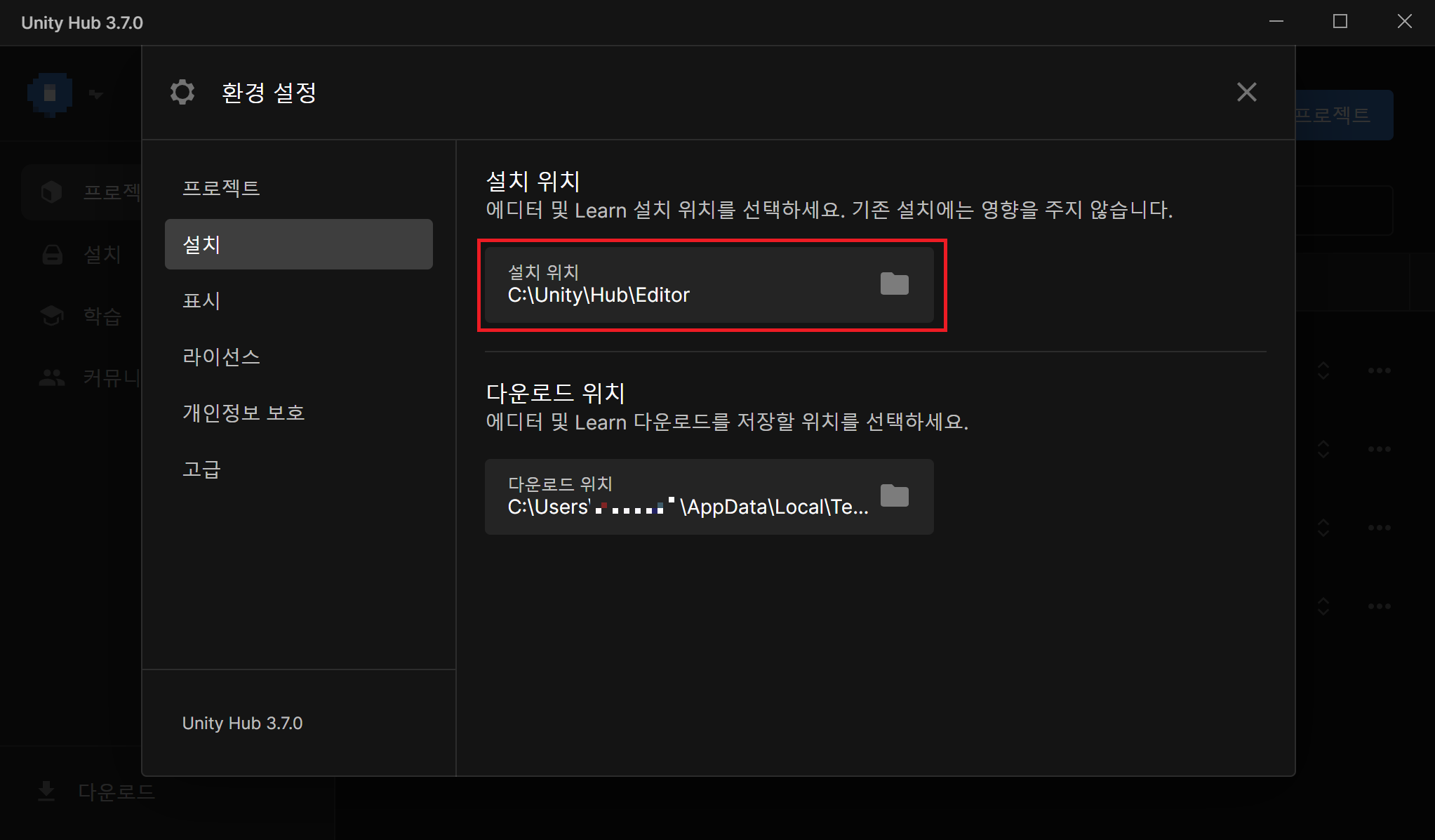Click the preferences gear icon

pos(182,92)
